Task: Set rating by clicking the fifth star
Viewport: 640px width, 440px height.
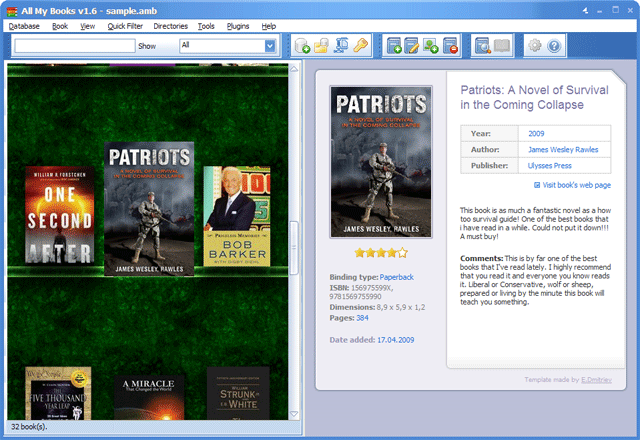Action: pyautogui.click(x=402, y=253)
